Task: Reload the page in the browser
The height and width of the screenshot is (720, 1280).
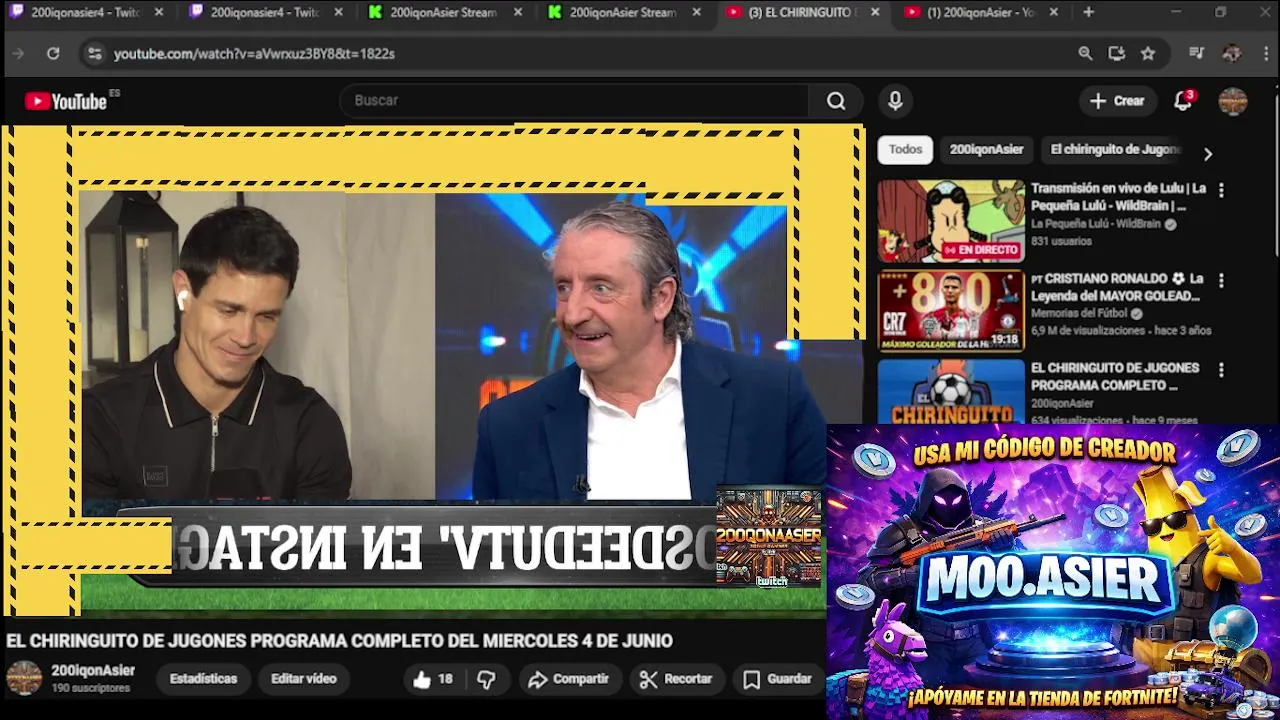Action: tap(53, 54)
